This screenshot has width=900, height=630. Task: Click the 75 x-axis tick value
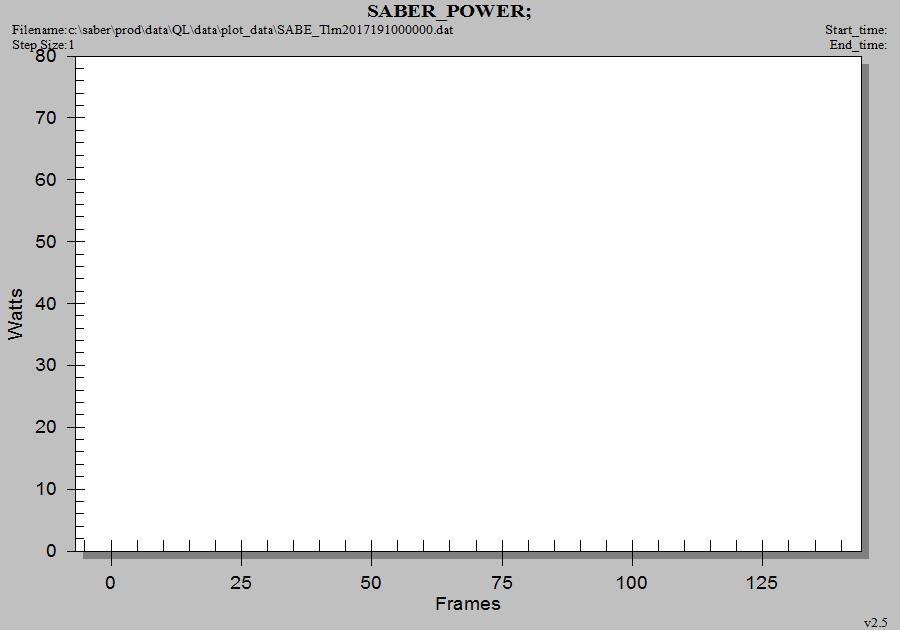coord(502,583)
